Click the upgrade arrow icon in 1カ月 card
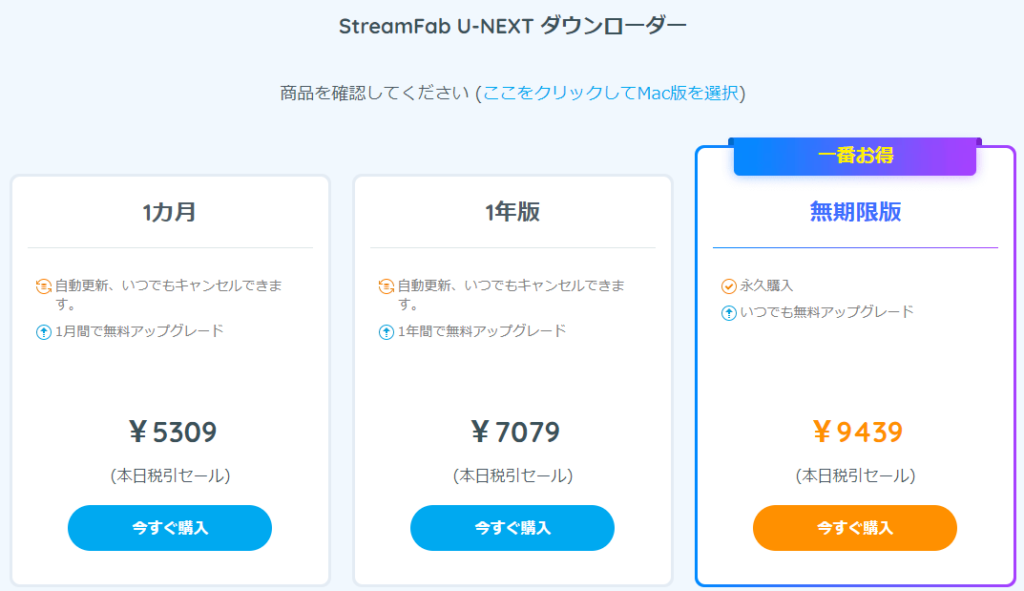This screenshot has width=1024, height=591. [x=44, y=332]
